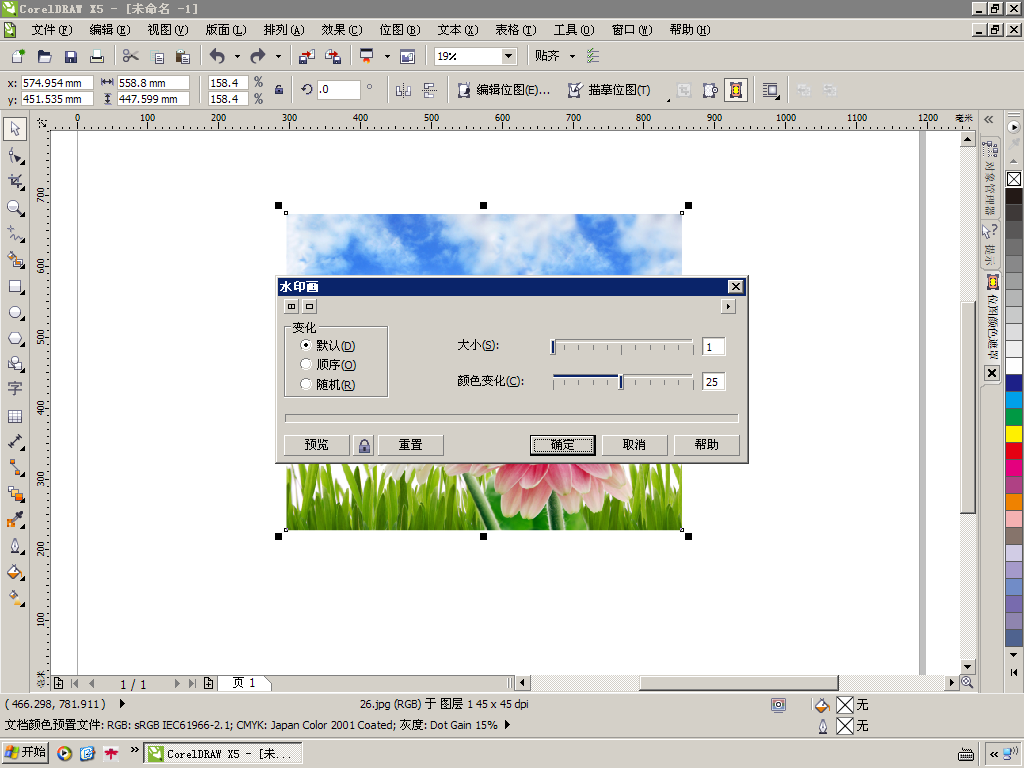The width and height of the screenshot is (1024, 768).
Task: Toggle single preview pane button in dialog
Action: tap(310, 306)
